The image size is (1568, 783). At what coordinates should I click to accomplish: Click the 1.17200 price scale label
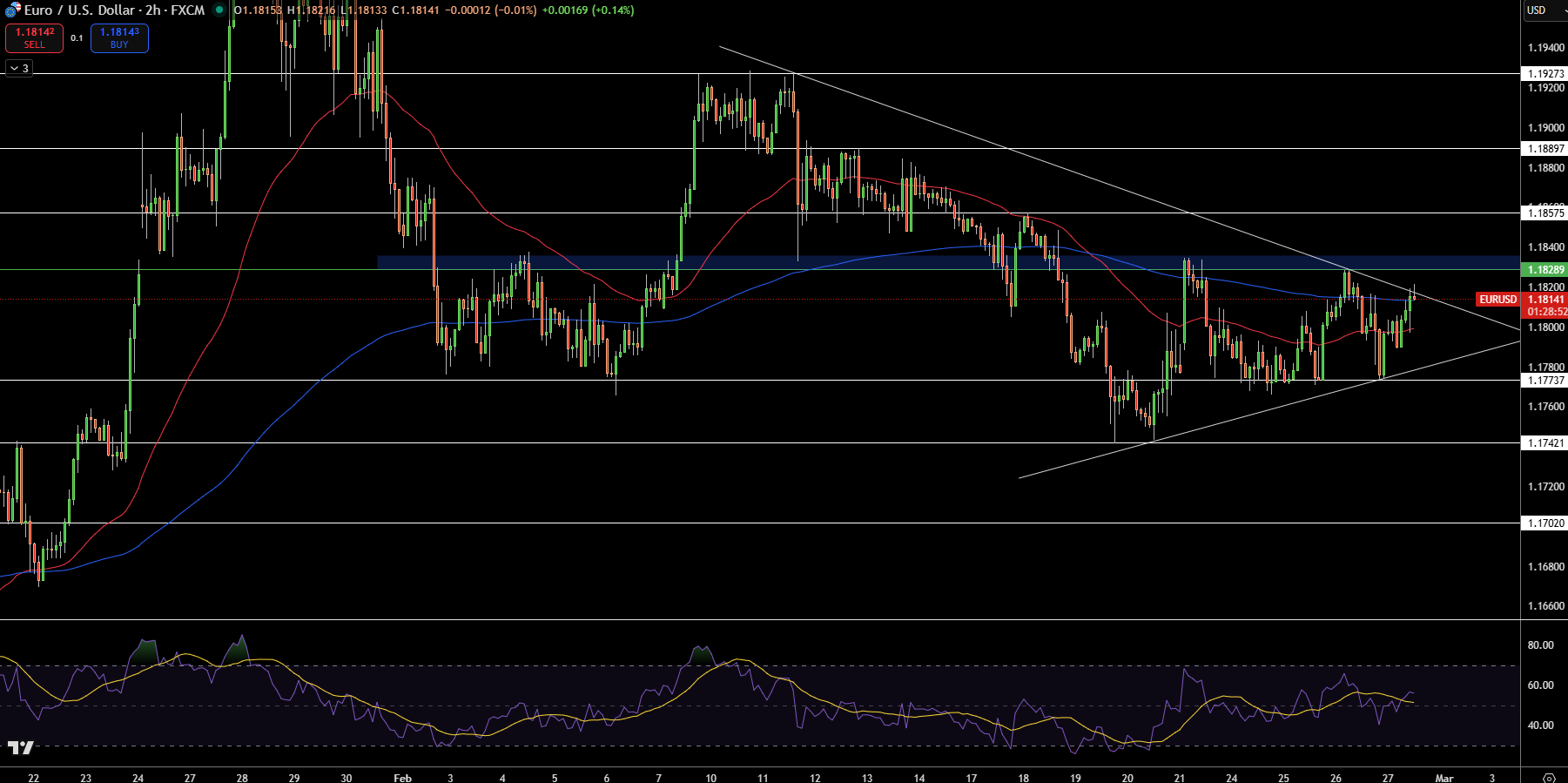click(1546, 487)
